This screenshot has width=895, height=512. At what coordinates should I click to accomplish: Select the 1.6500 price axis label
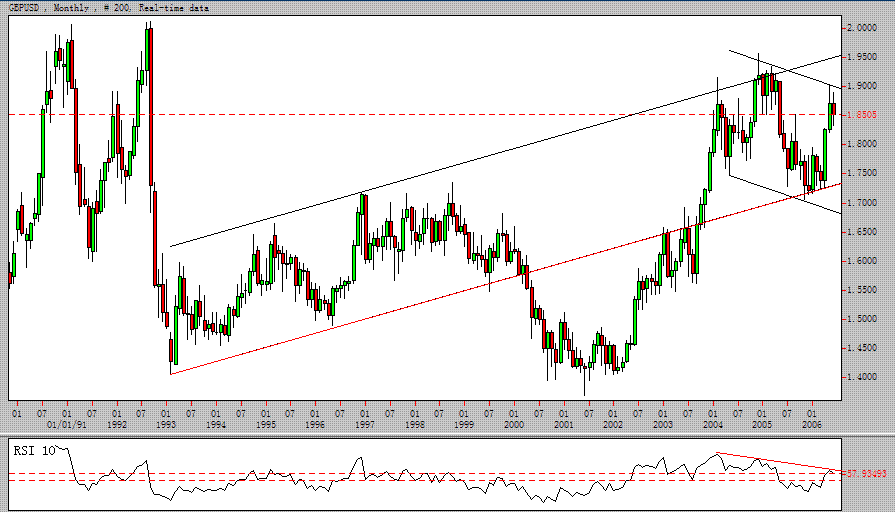862,232
